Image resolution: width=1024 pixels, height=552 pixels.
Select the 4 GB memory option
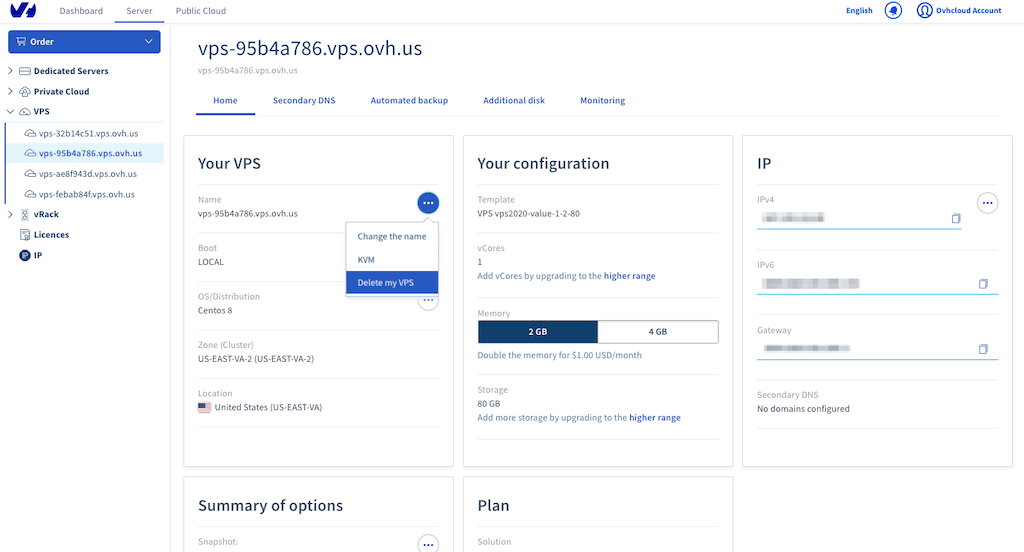pos(658,332)
